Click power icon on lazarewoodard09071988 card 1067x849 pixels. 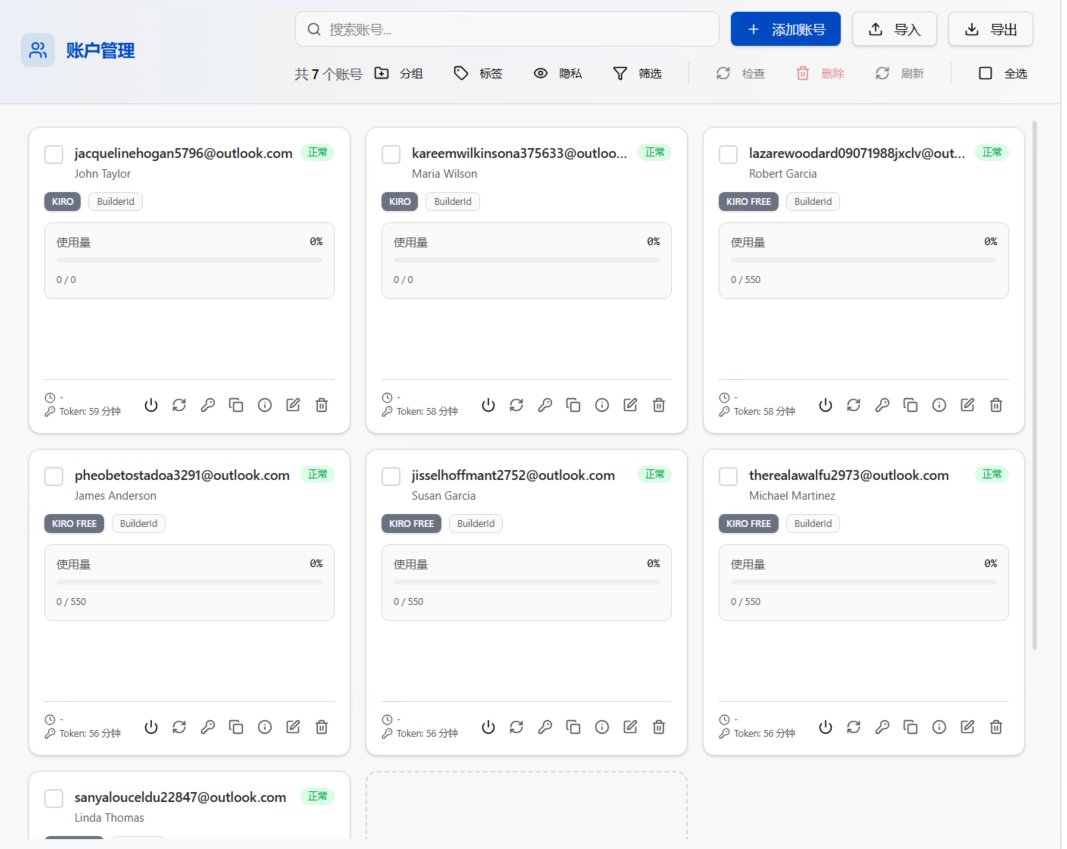point(825,405)
